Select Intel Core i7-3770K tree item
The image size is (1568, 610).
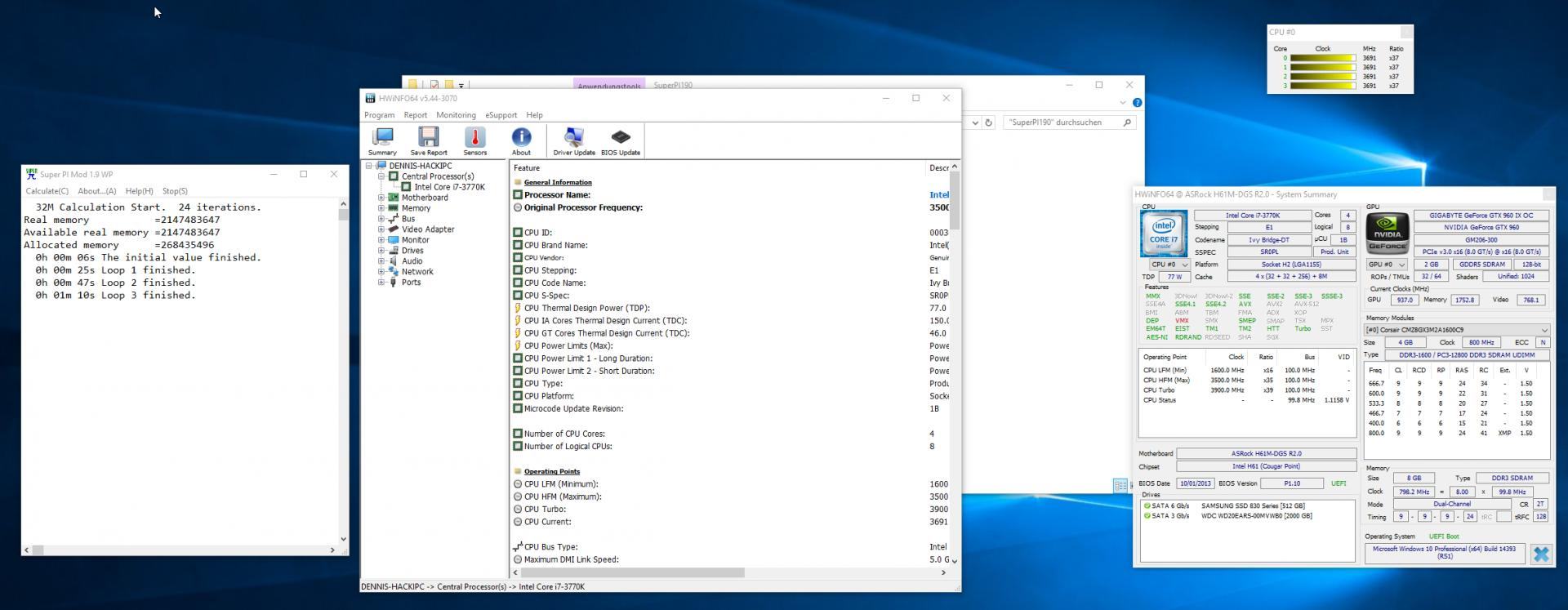(x=449, y=187)
